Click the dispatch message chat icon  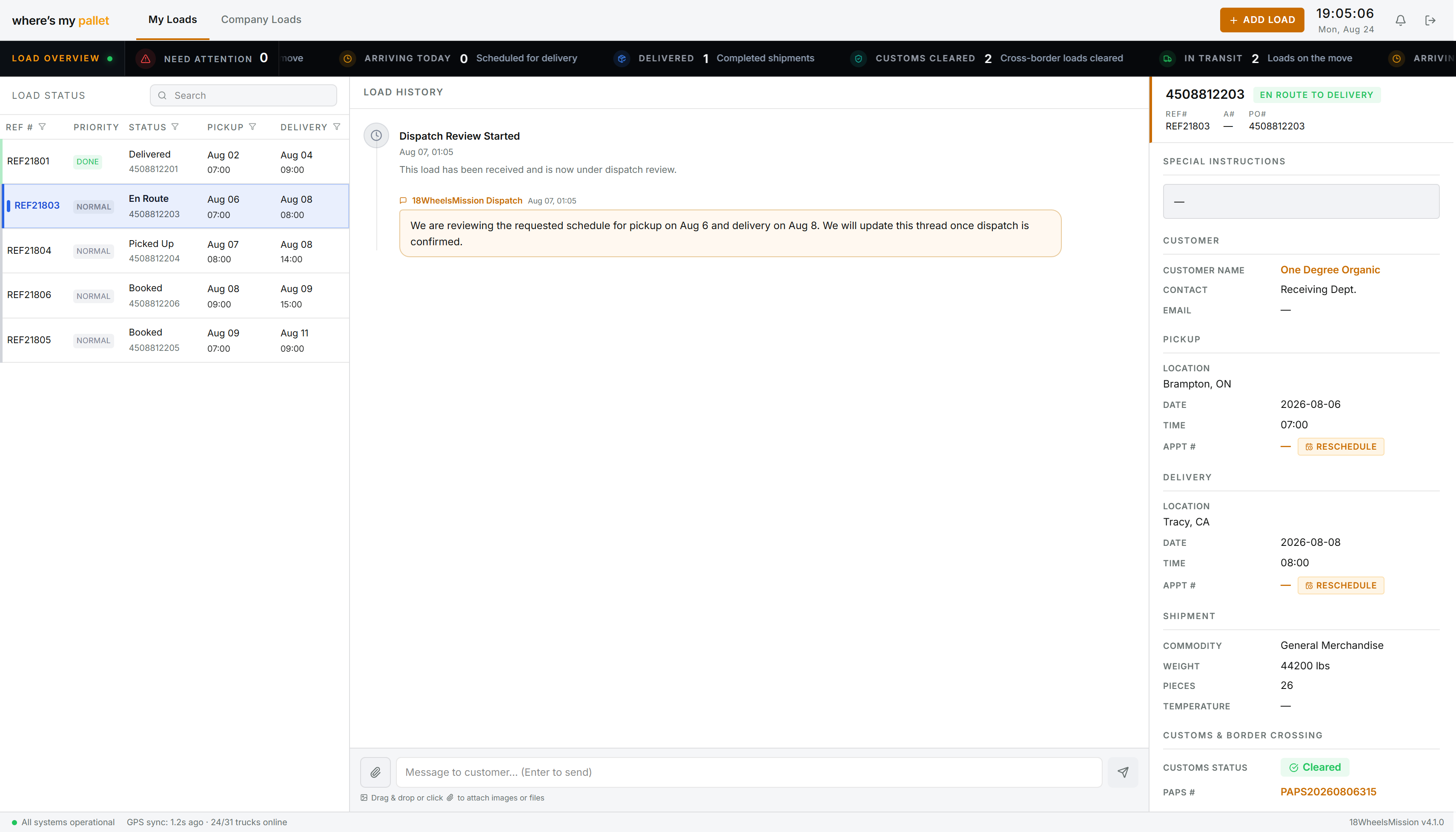pos(403,201)
